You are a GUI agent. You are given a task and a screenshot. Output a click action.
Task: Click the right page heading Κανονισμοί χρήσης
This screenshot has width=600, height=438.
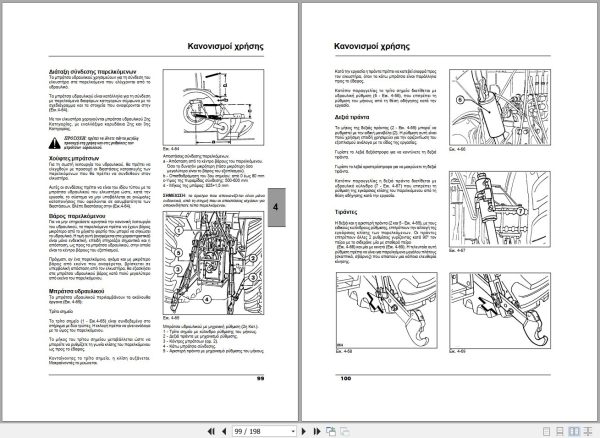(372, 46)
